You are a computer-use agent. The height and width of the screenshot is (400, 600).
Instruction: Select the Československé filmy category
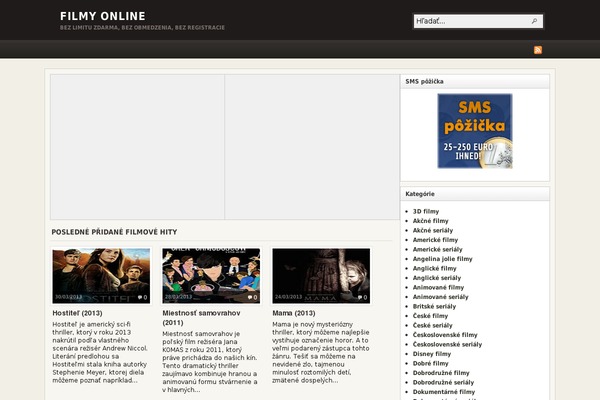(445, 335)
